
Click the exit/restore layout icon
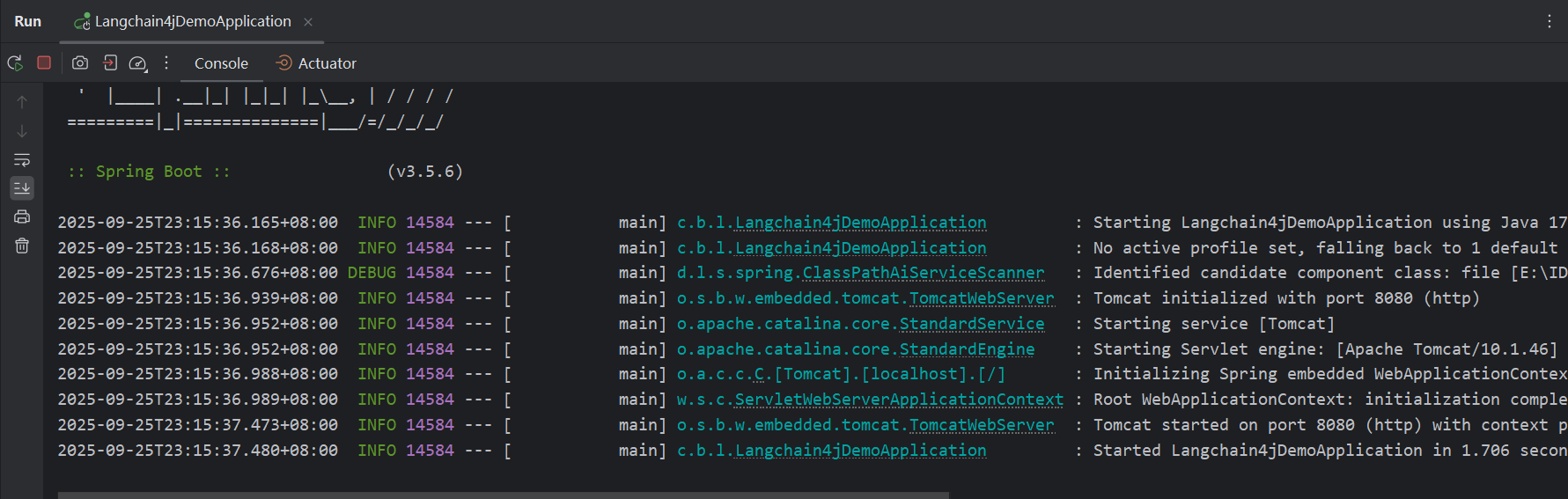click(110, 62)
